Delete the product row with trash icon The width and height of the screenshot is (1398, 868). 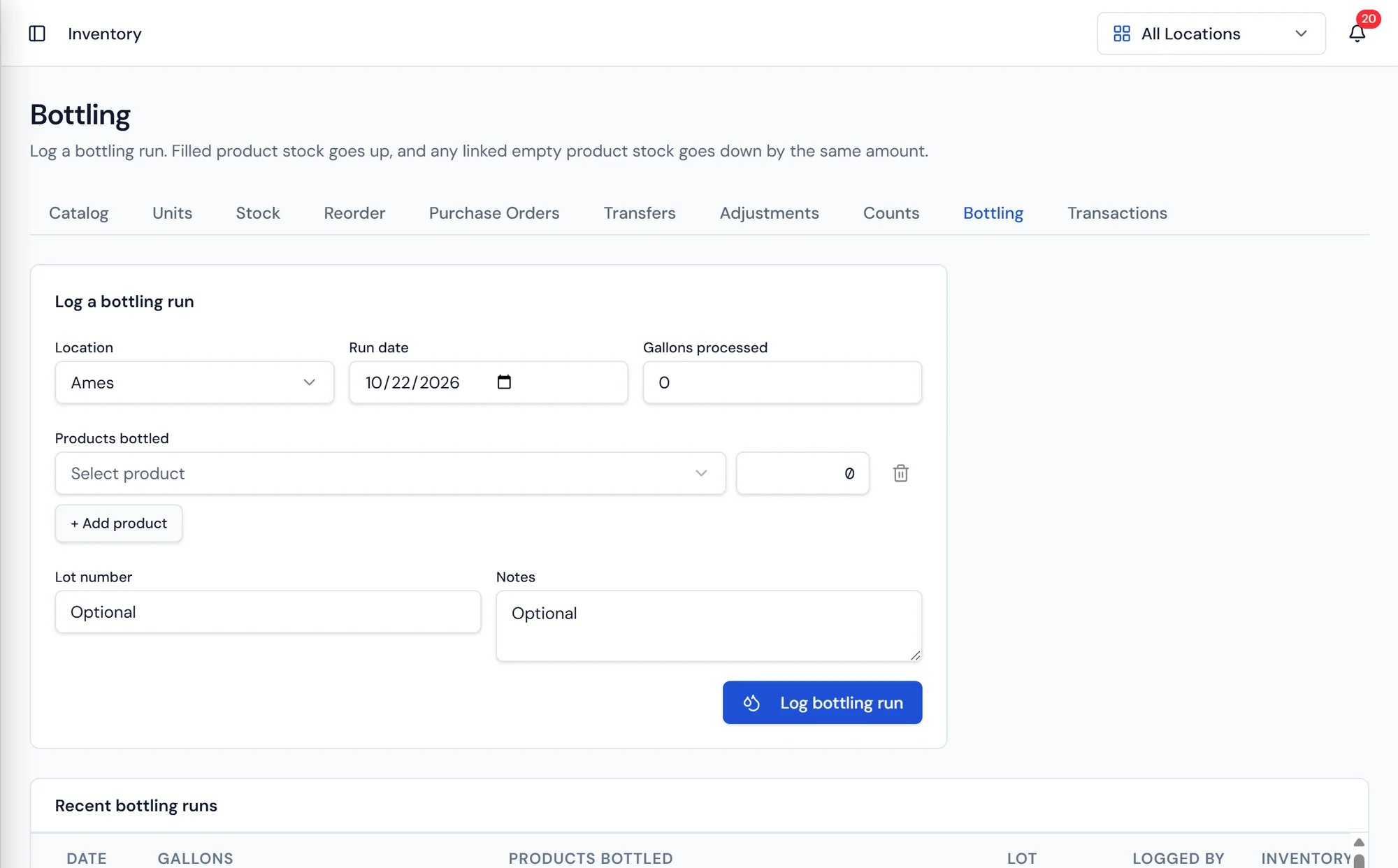pos(900,473)
